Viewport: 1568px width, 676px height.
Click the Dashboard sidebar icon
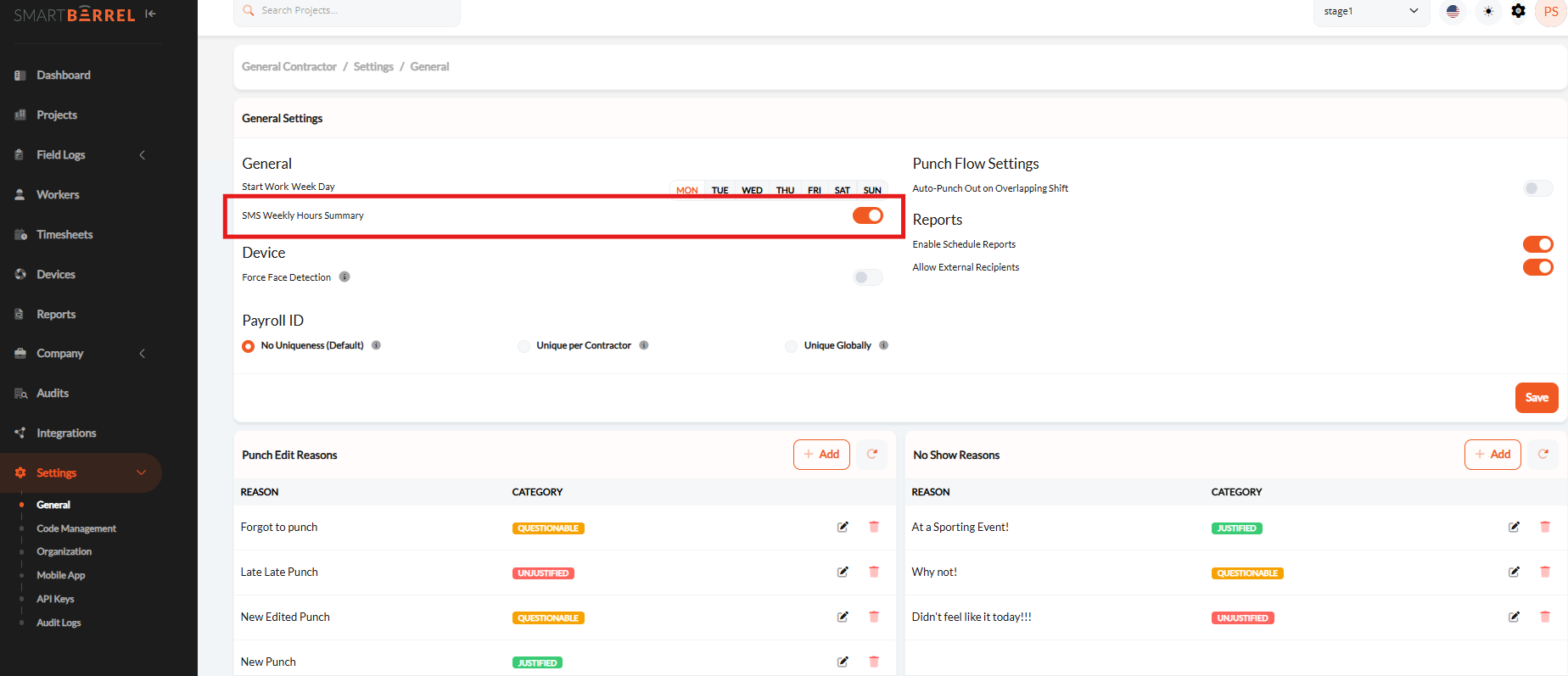pyautogui.click(x=20, y=75)
